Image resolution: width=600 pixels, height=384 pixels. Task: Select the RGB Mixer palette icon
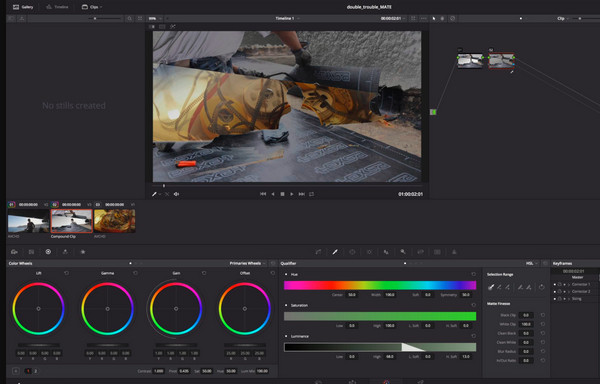(x=65, y=252)
